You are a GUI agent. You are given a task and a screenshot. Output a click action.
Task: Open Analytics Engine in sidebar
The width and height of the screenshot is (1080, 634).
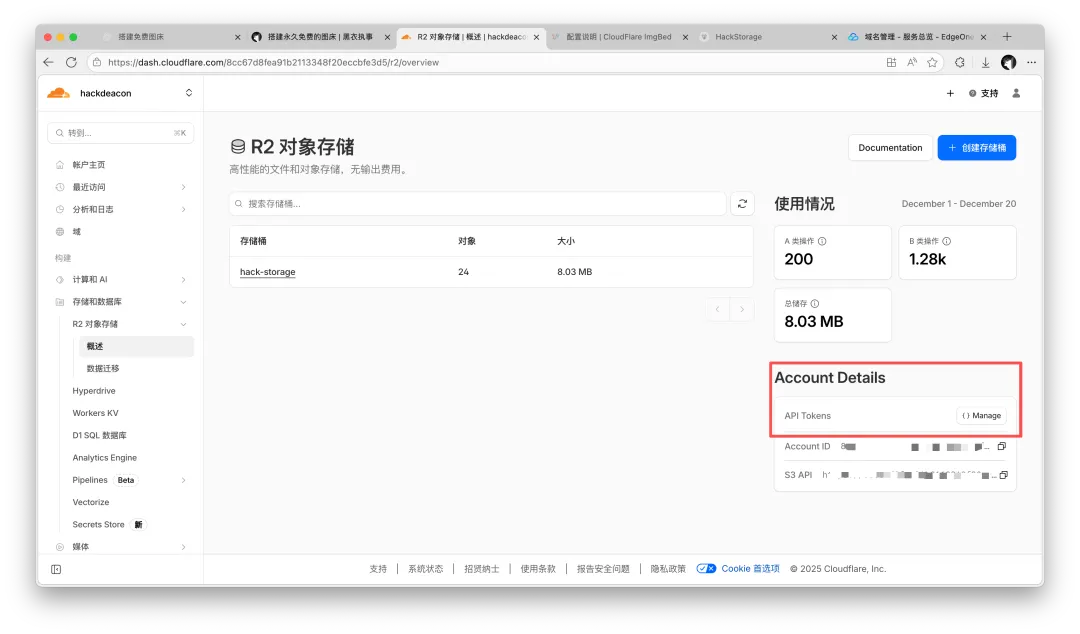click(x=105, y=458)
